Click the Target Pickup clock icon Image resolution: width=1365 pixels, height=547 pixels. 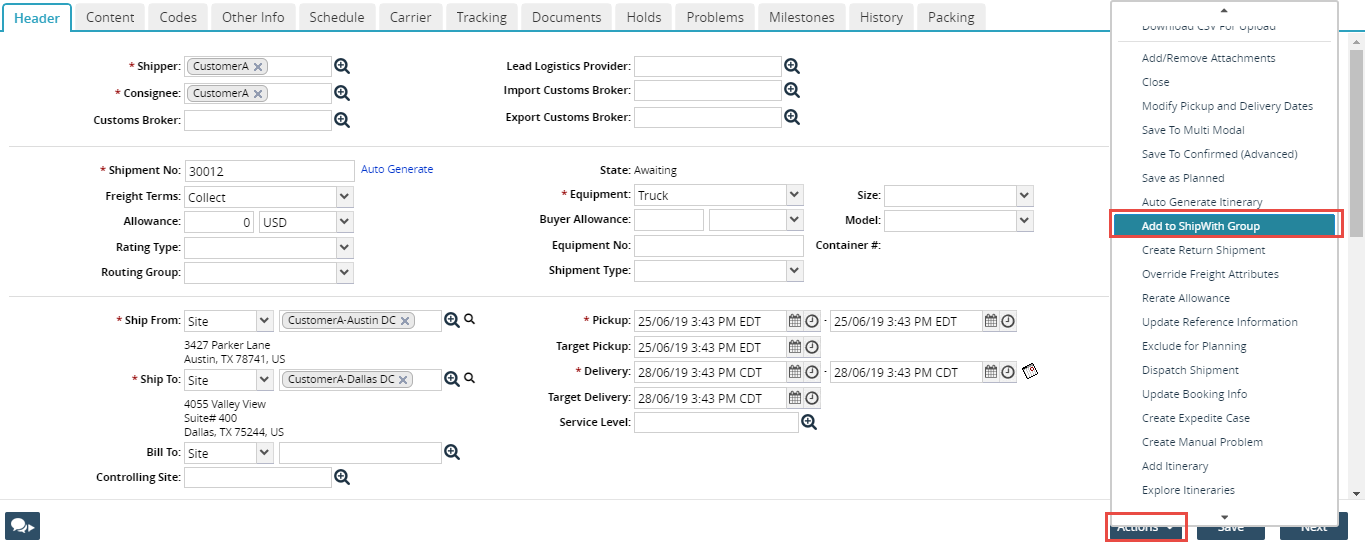(x=812, y=347)
